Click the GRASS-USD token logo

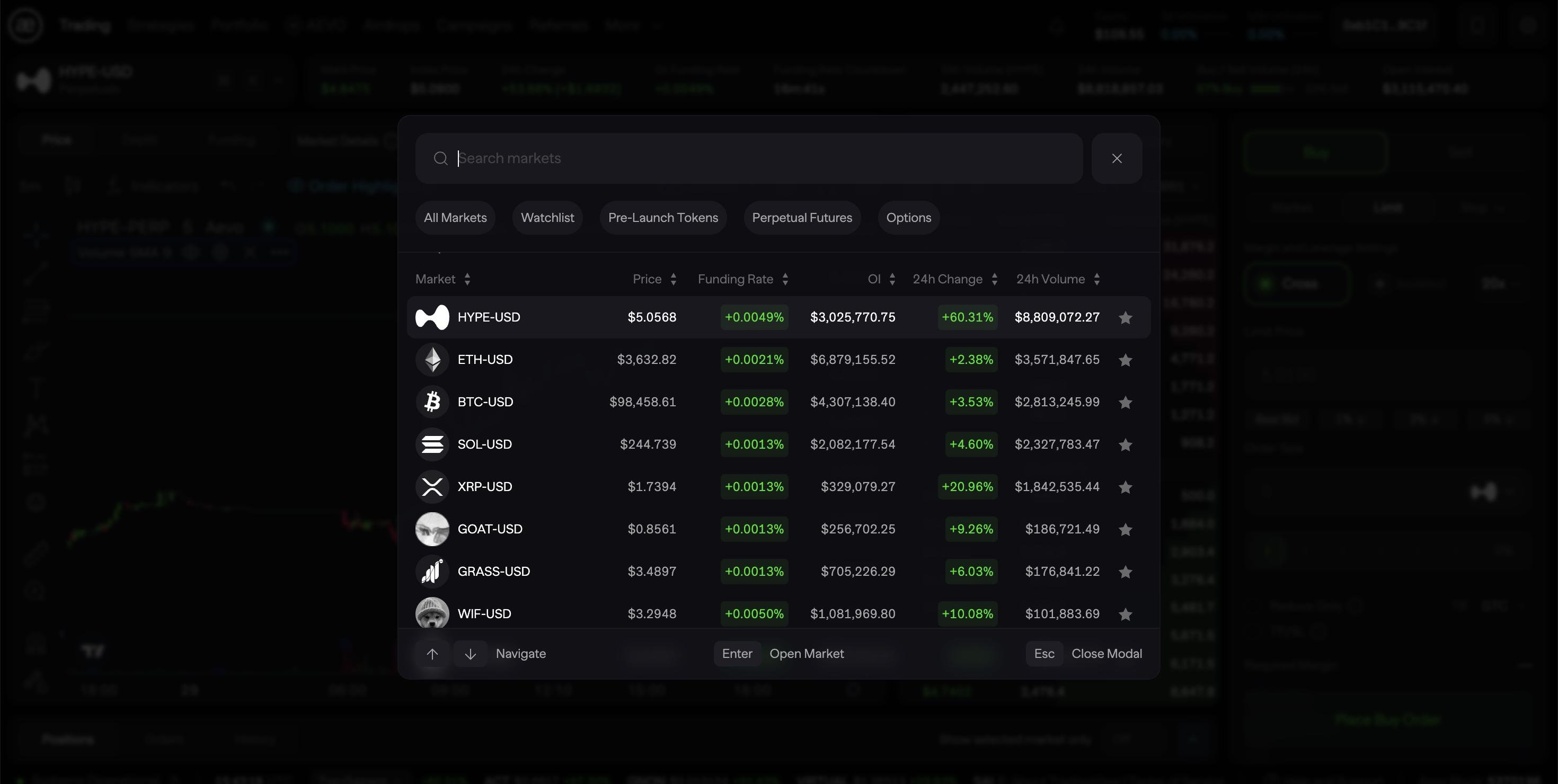(432, 571)
